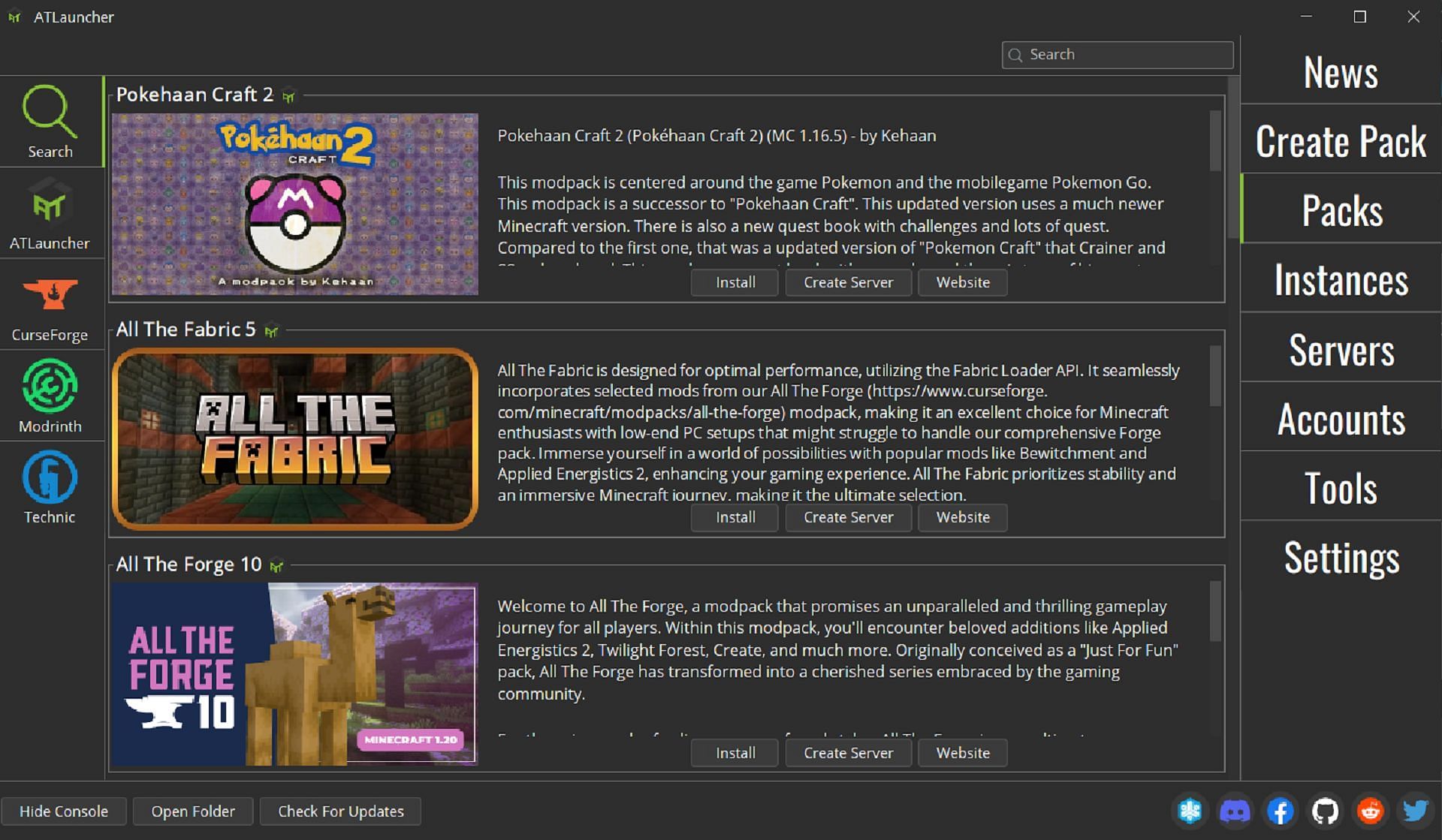Click Check For Updates button
Viewport: 1442px width, 840px height.
click(x=340, y=810)
